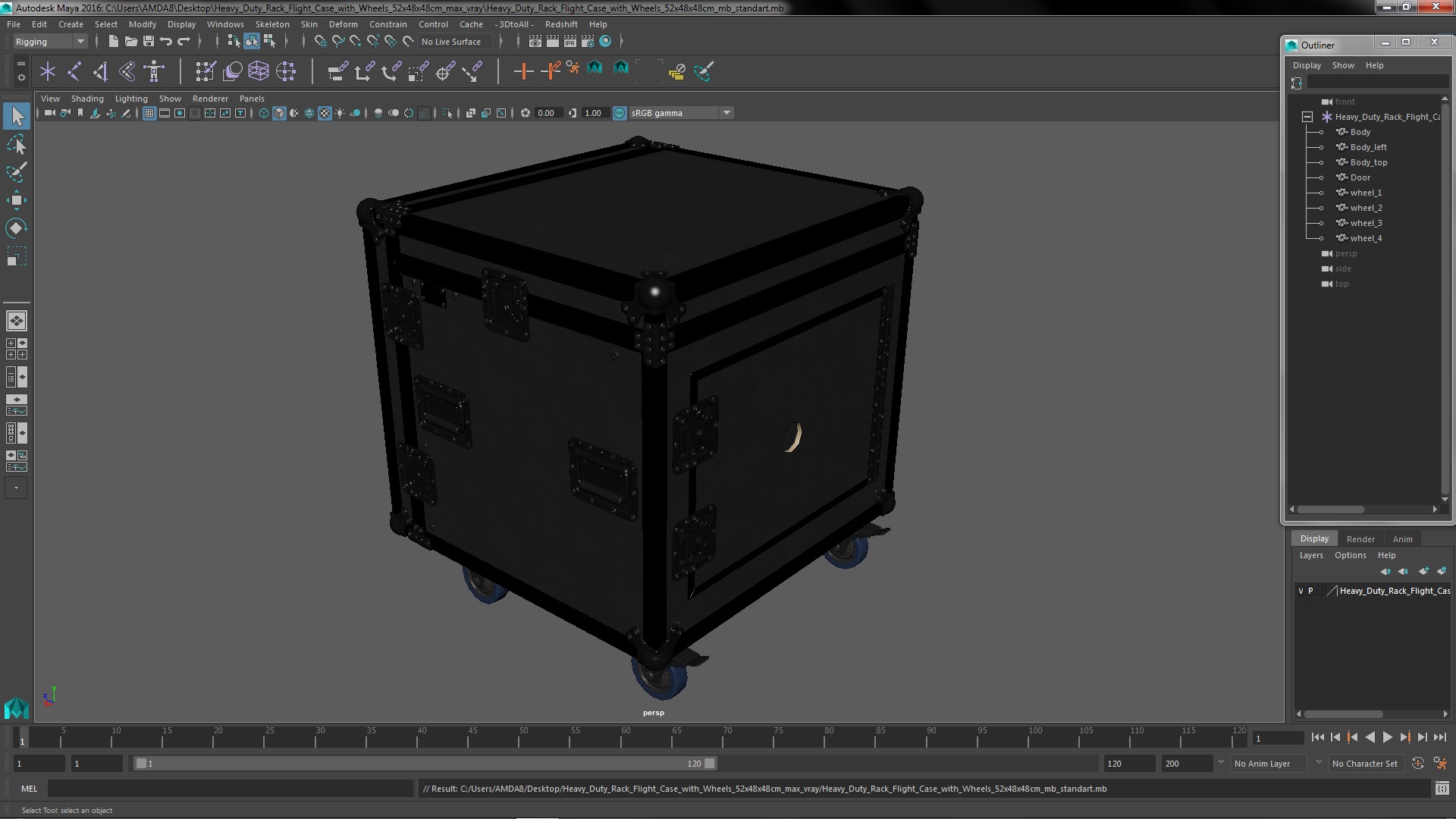Image resolution: width=1456 pixels, height=819 pixels.
Task: Click the time range slider bar
Action: (425, 764)
